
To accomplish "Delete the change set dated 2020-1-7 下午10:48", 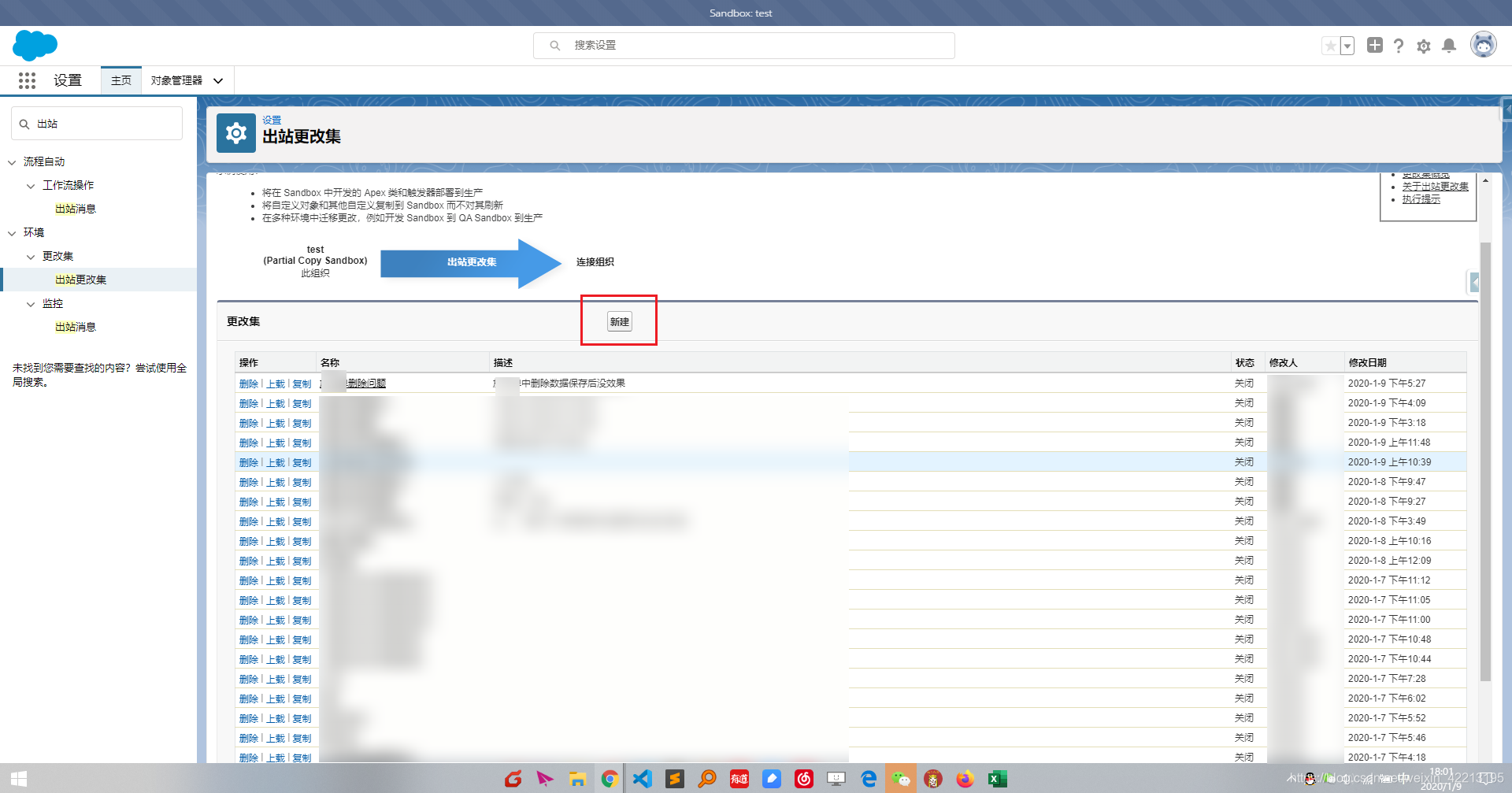I will (x=249, y=639).
